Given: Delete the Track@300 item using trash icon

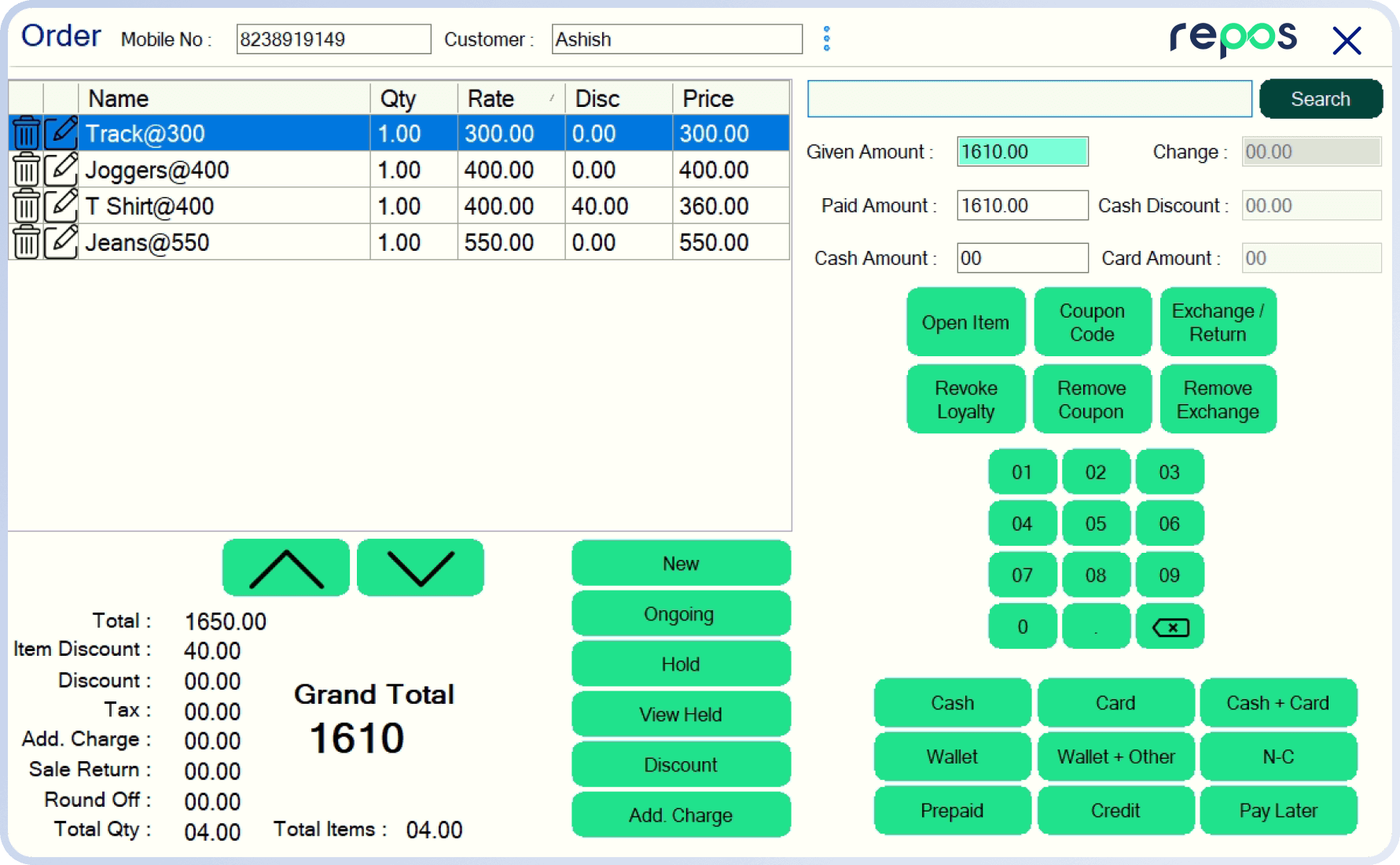Looking at the screenshot, I should 26,134.
